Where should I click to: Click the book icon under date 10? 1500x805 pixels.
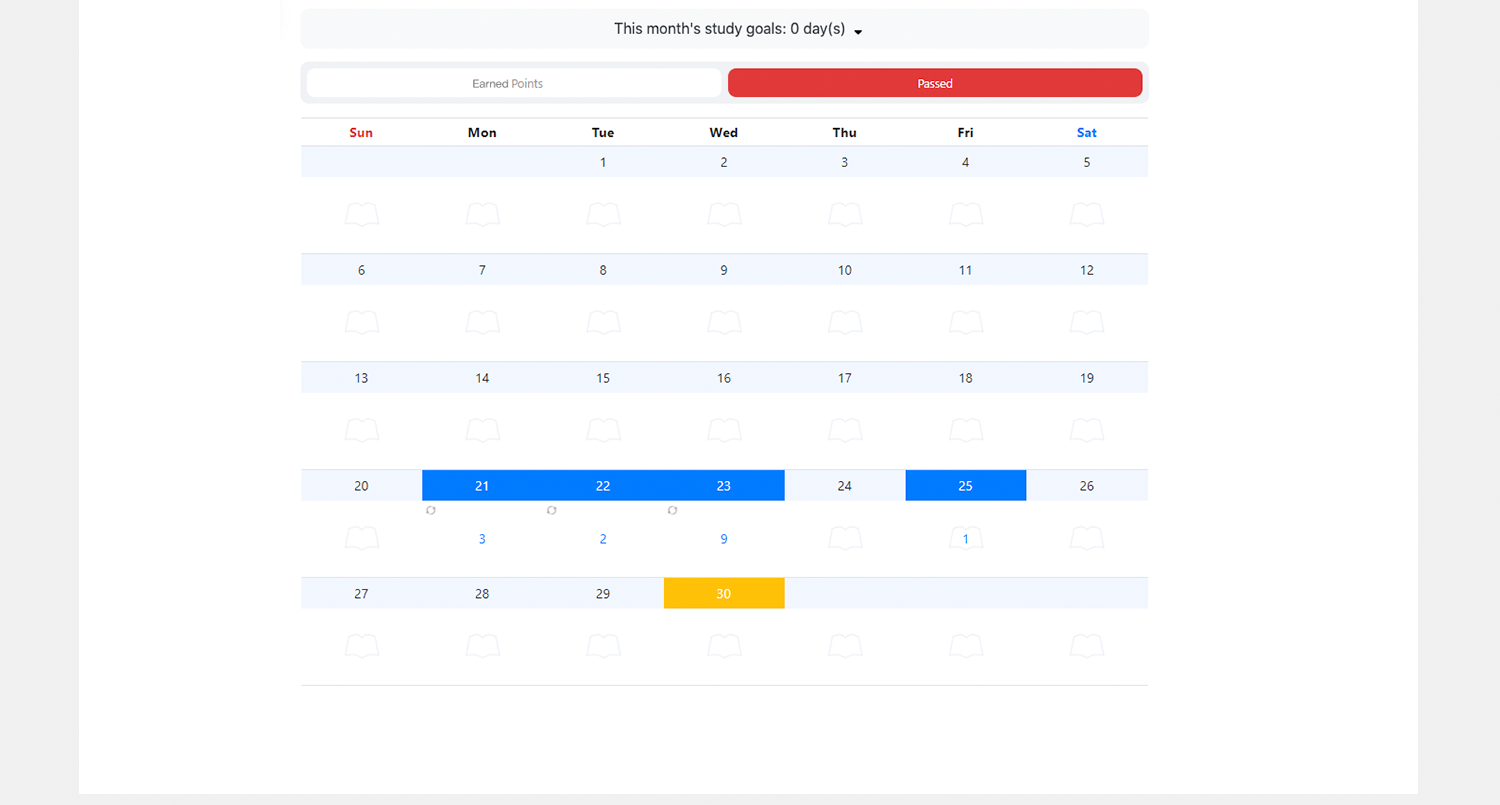[x=845, y=322]
